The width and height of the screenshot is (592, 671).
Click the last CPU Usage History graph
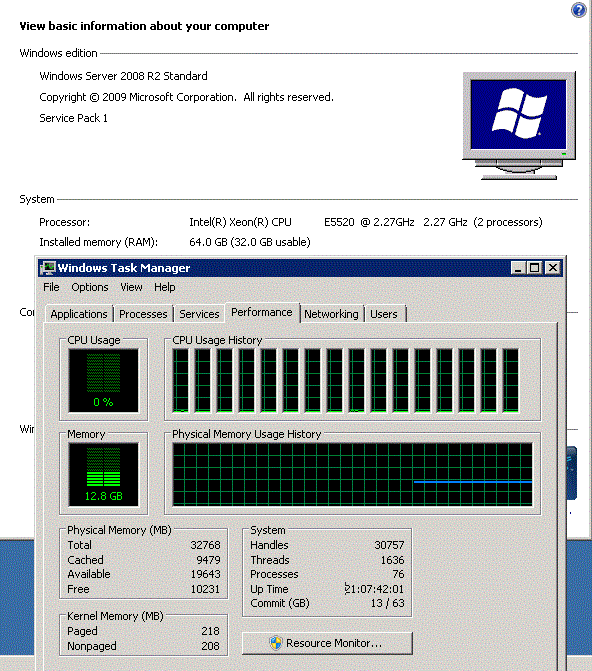pos(510,380)
